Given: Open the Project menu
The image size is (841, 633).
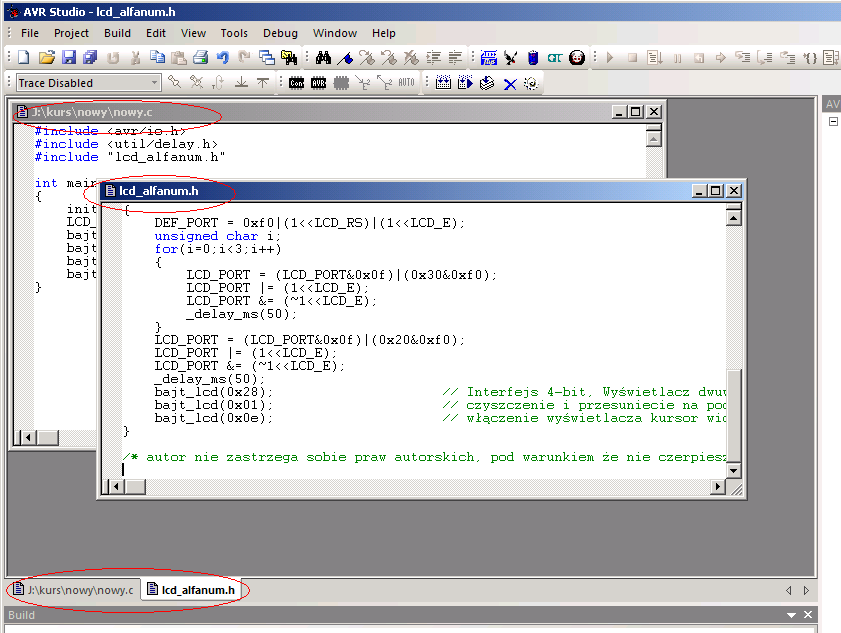Looking at the screenshot, I should click(x=71, y=33).
